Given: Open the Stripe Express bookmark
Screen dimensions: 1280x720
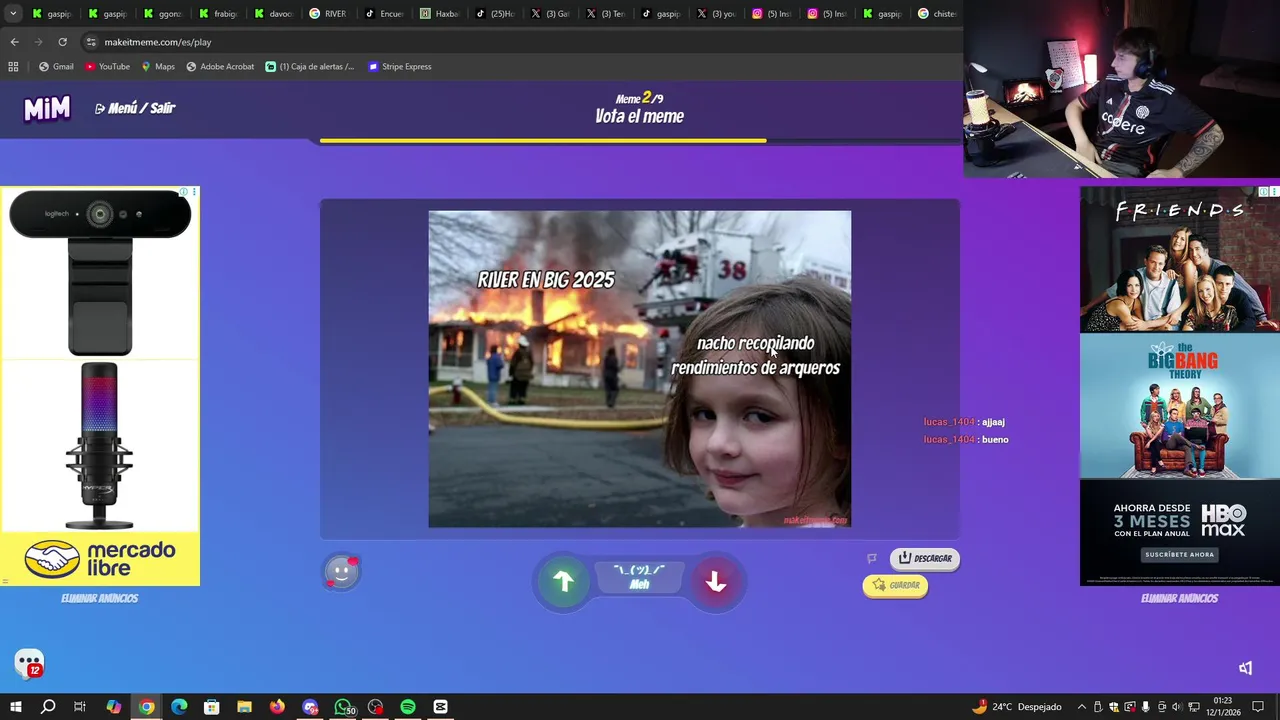Looking at the screenshot, I should [x=400, y=67].
